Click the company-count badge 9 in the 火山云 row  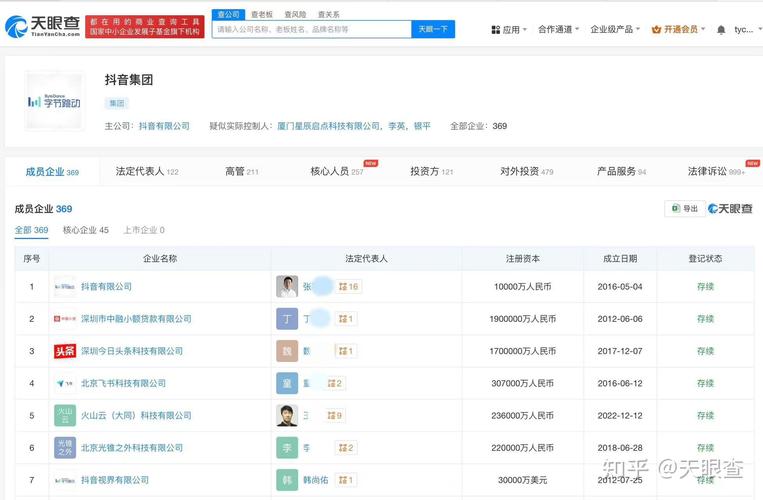point(335,415)
